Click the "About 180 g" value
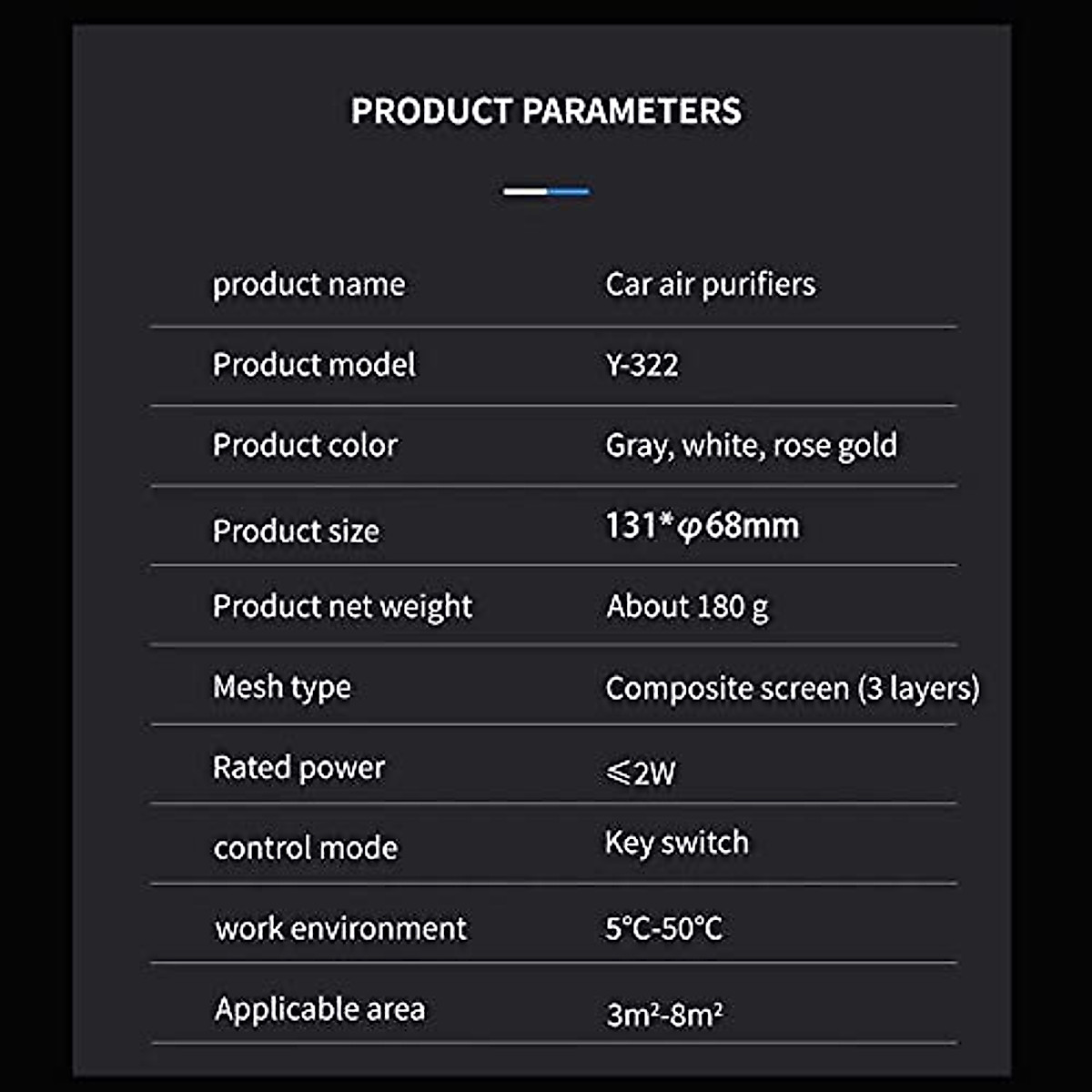The image size is (1092, 1092). tap(687, 607)
